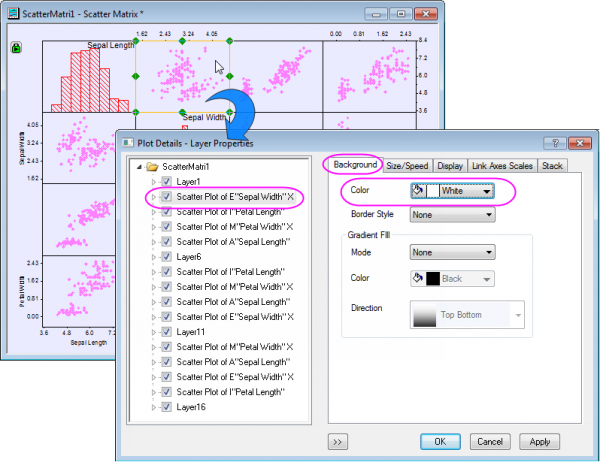Collapse the ScatterMatri1 tree node
This screenshot has height=462, width=600.
tap(139, 167)
